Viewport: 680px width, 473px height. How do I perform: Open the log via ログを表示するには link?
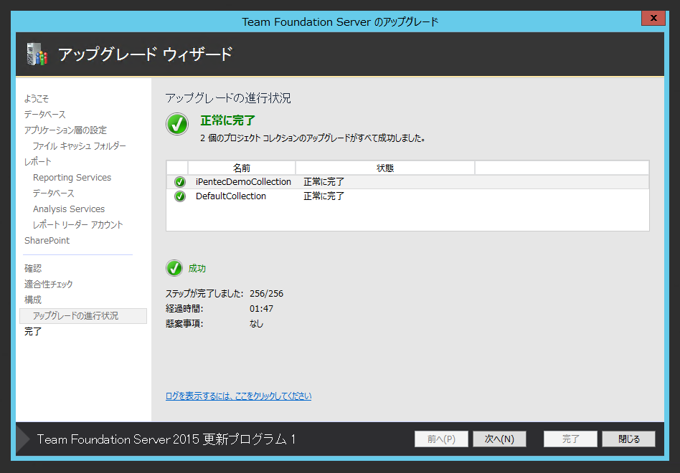pyautogui.click(x=239, y=396)
